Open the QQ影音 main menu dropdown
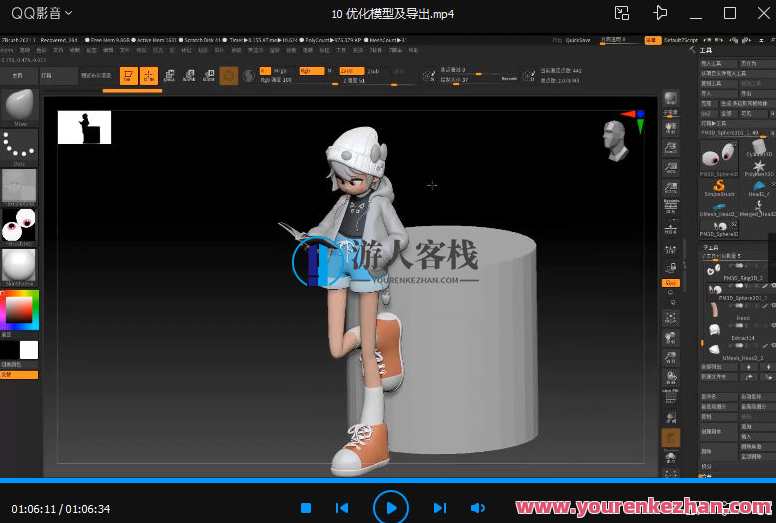Screen dimensions: 776x523 pos(42,13)
